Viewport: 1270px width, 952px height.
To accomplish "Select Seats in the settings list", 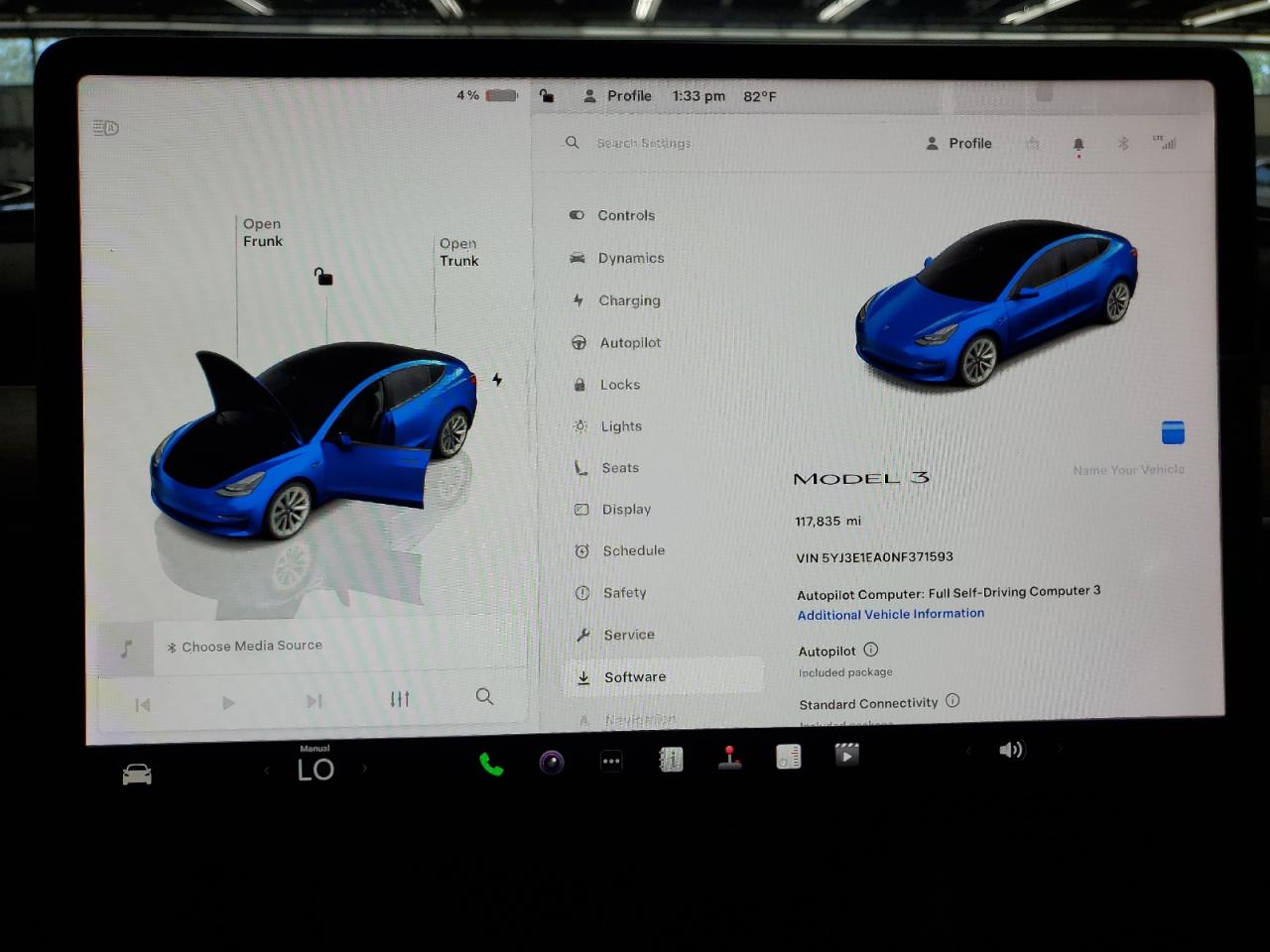I will [x=607, y=468].
